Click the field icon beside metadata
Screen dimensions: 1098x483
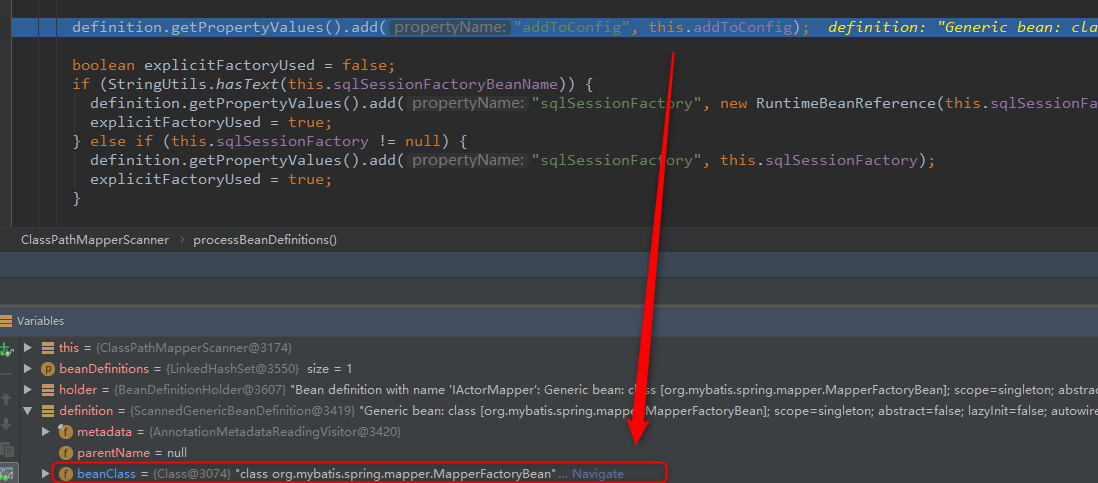(x=66, y=431)
